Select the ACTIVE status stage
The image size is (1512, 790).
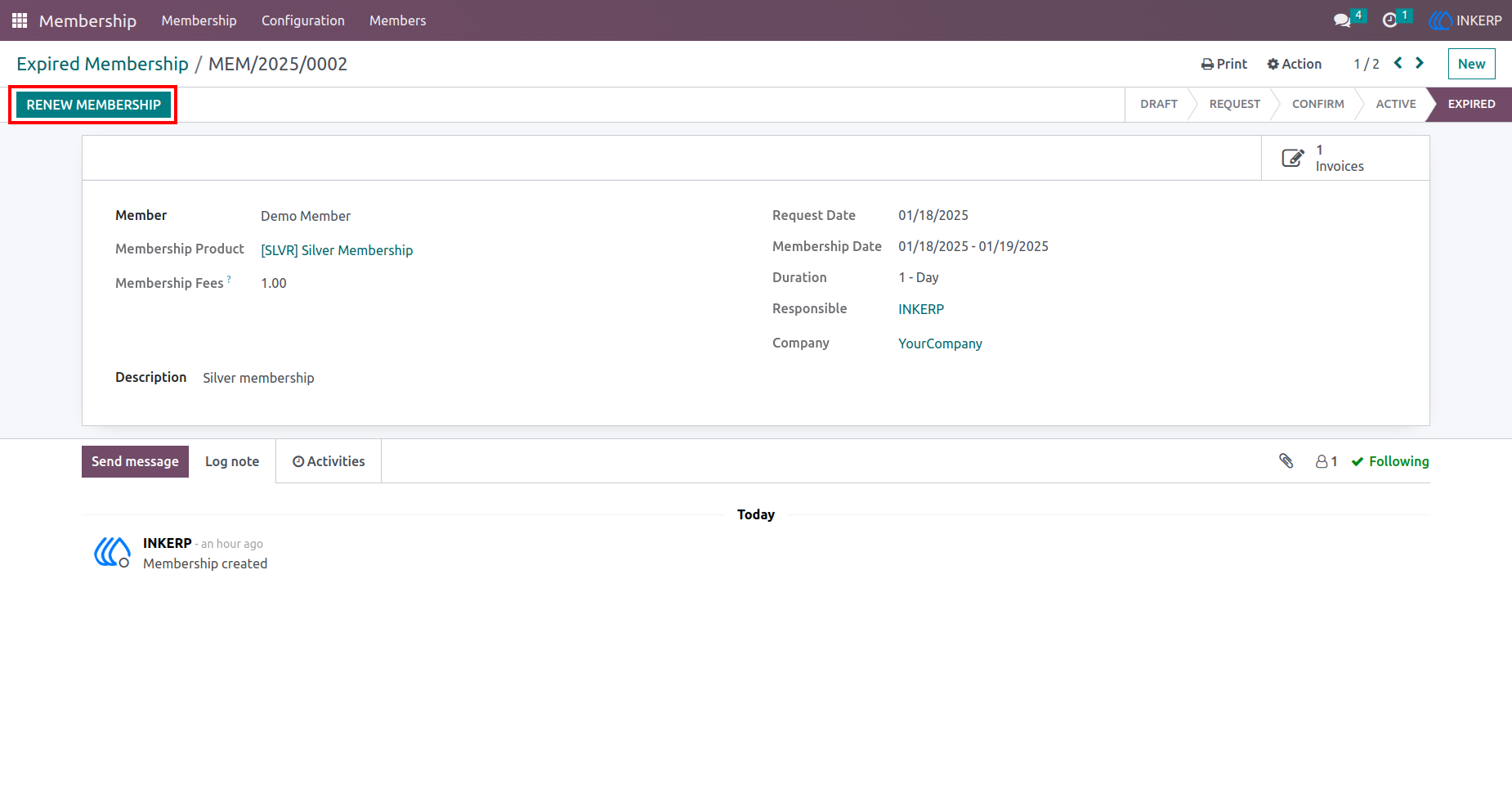(1395, 104)
